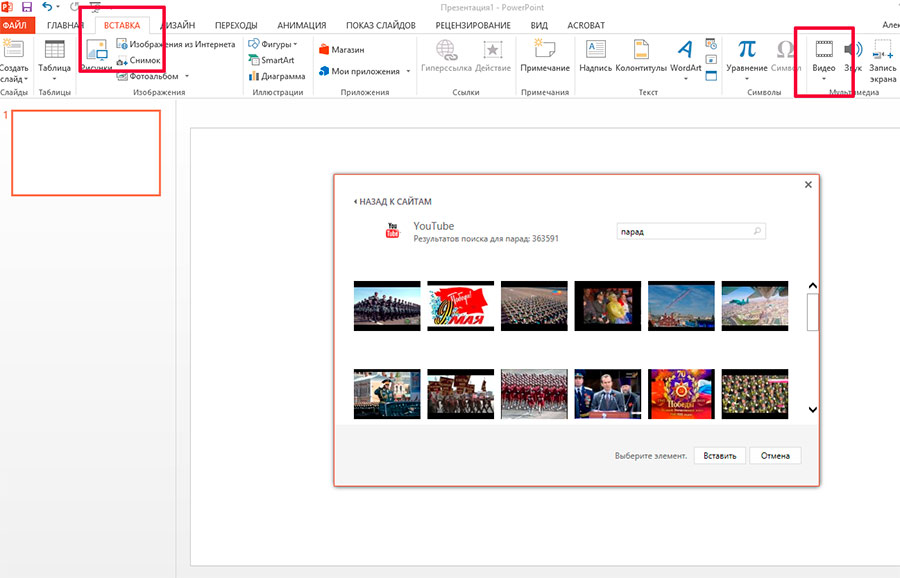Click the results scroll up arrow
900x578 pixels.
(x=813, y=286)
